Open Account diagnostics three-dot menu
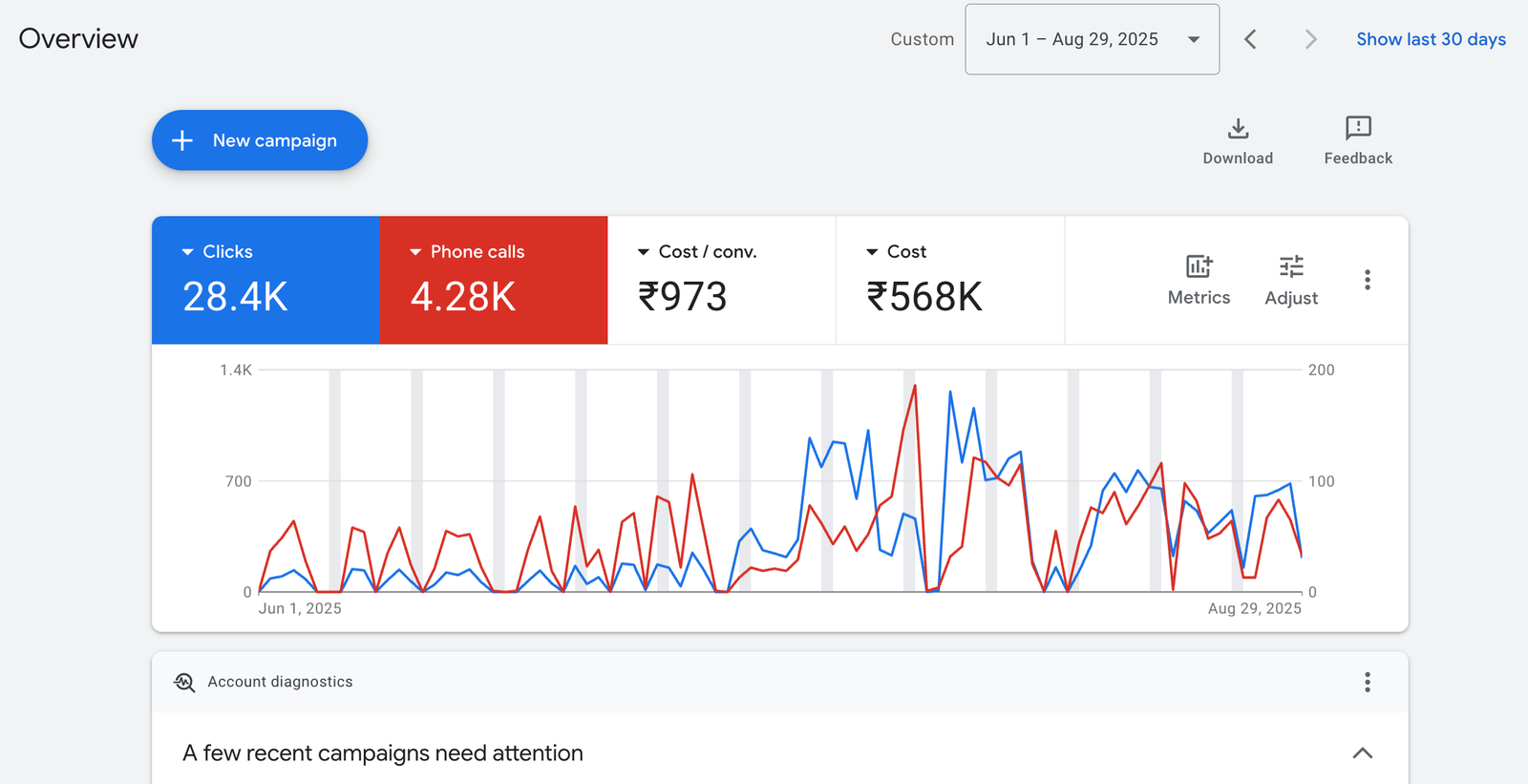1528x784 pixels. tap(1368, 682)
